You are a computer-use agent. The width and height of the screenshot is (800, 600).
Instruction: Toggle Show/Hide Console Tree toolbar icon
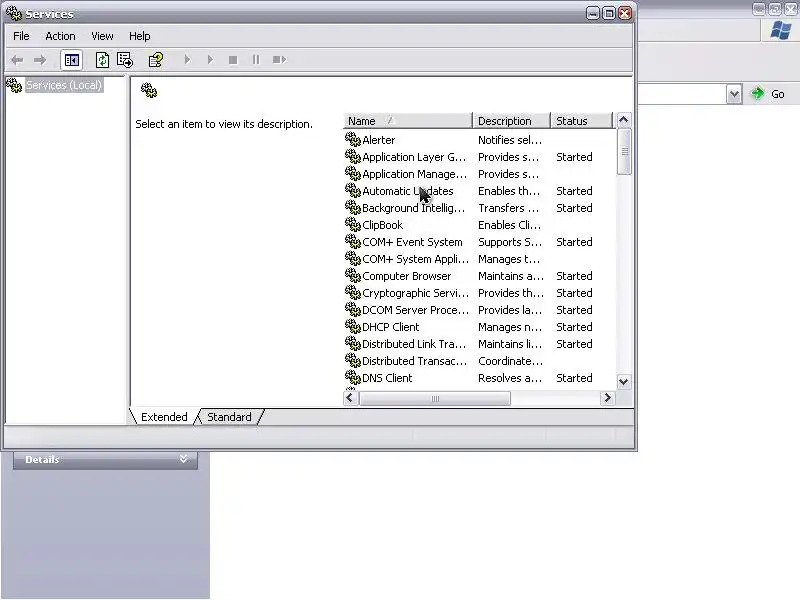point(71,60)
